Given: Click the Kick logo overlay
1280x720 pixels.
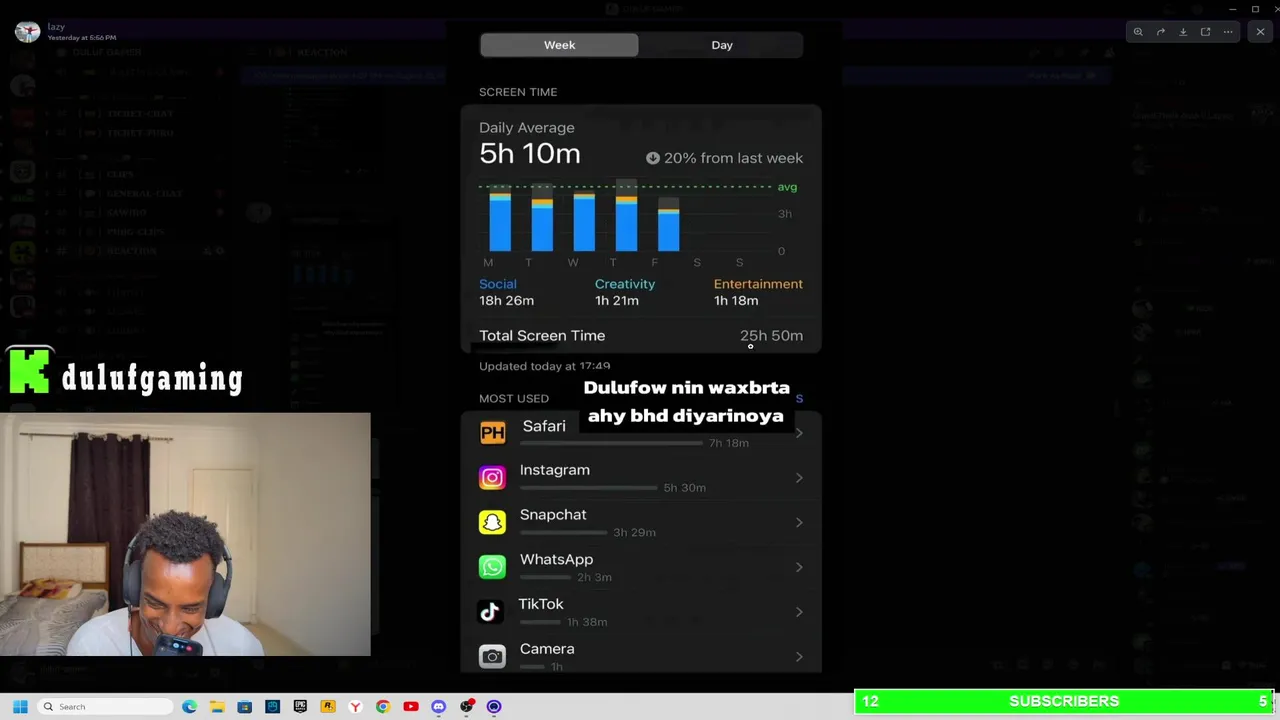Looking at the screenshot, I should tap(29, 372).
